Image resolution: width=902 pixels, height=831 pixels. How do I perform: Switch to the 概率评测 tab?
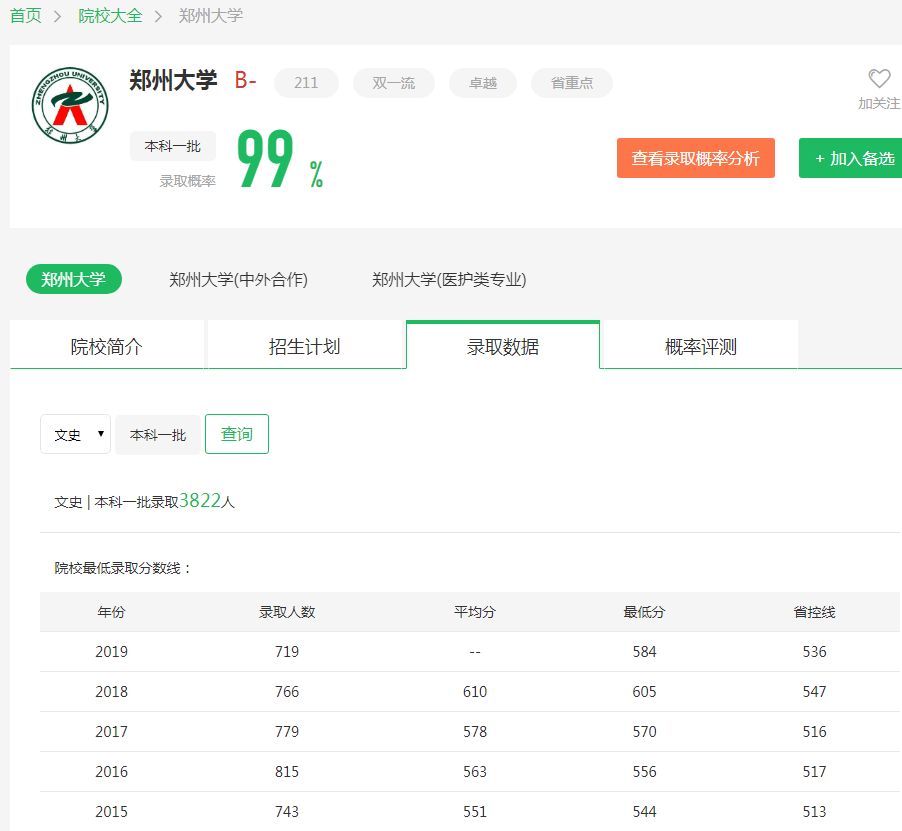(701, 346)
